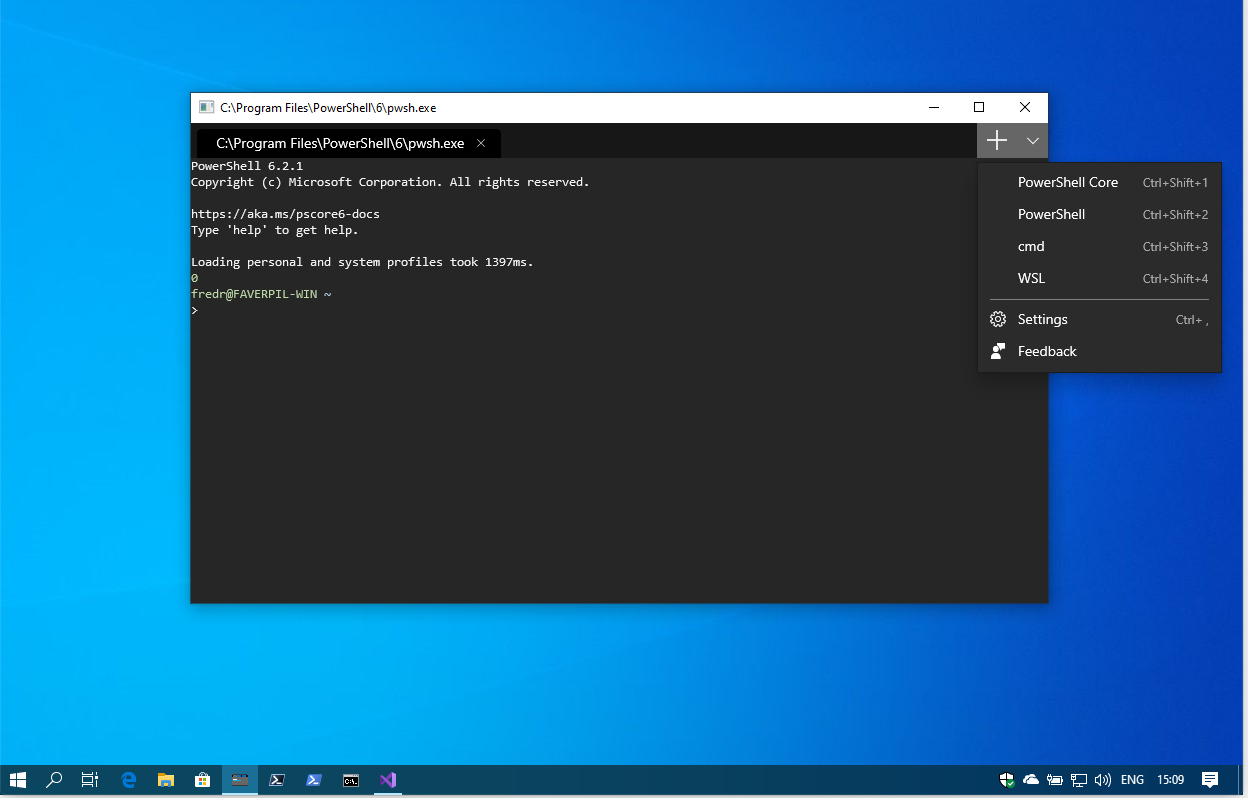Viewport: 1248px width, 798px height.
Task: Choose cmd in the dropdown menu
Action: click(1031, 246)
